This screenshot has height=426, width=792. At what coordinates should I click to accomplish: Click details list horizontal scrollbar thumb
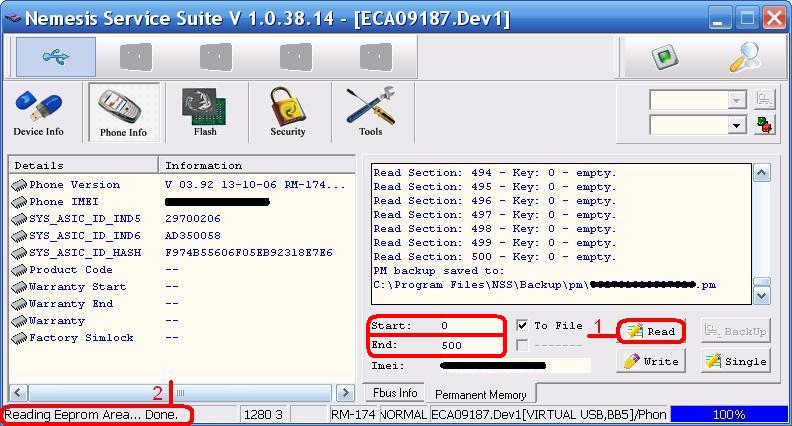click(x=180, y=393)
